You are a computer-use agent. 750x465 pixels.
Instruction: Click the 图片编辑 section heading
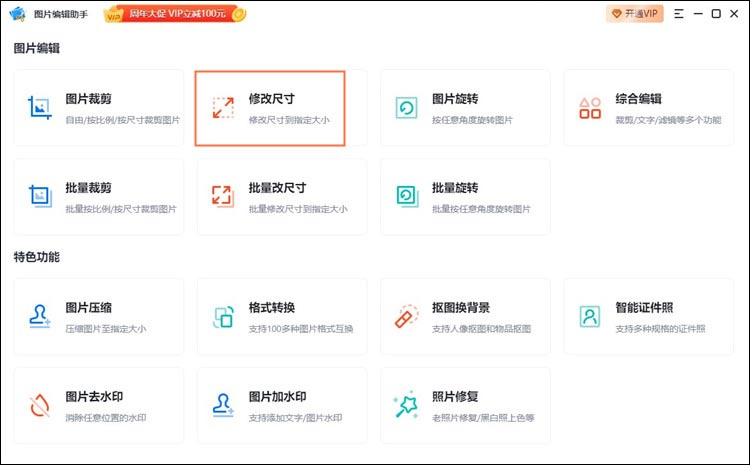[x=37, y=48]
